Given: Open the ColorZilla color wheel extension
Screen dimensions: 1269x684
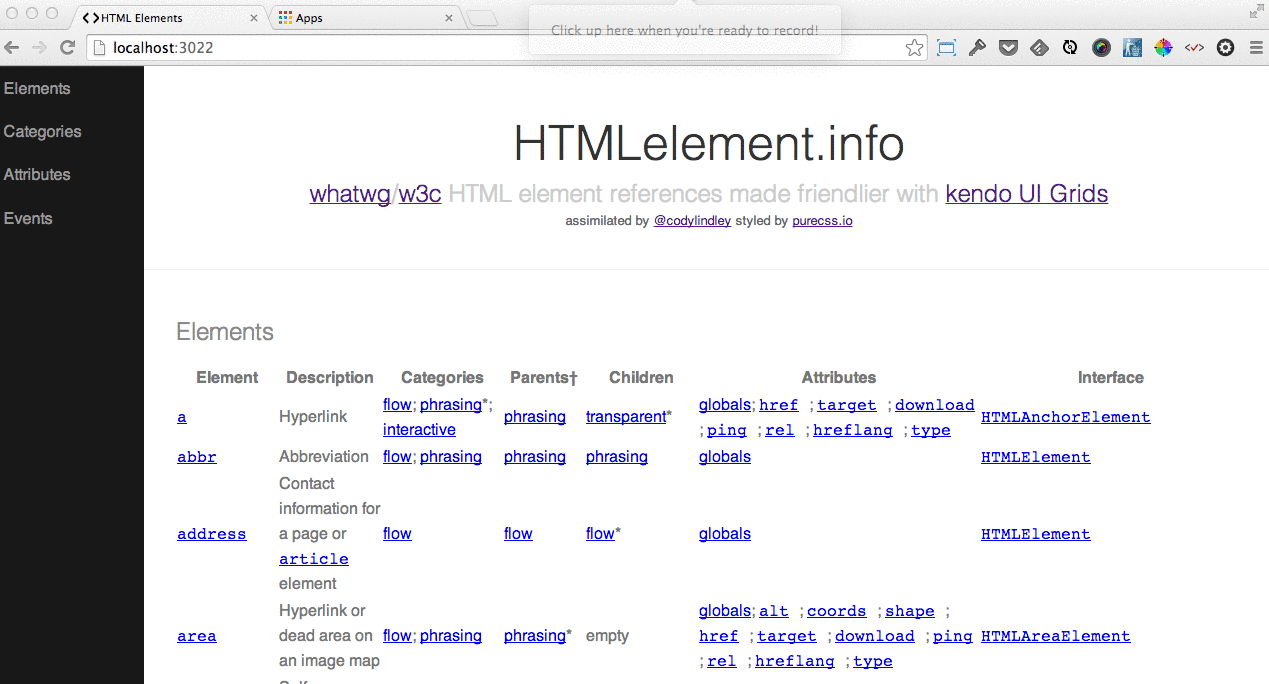Looking at the screenshot, I should pyautogui.click(x=1163, y=47).
